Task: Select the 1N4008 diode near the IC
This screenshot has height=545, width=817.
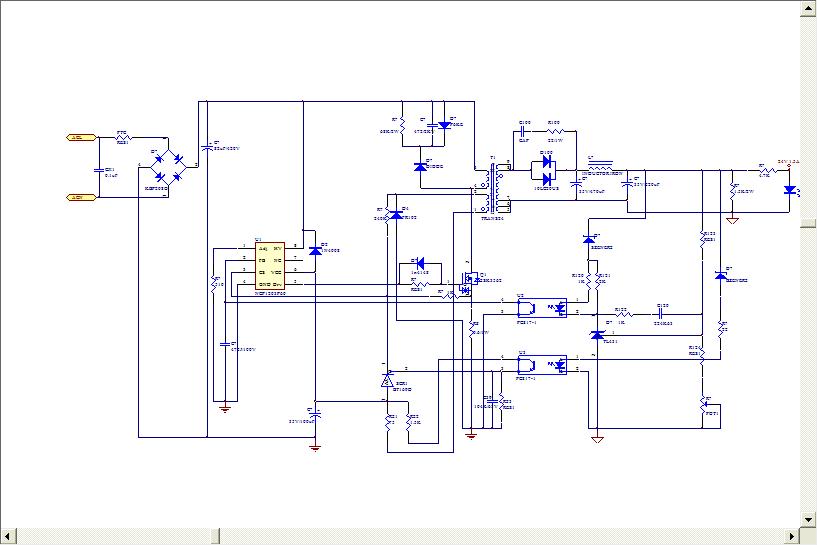Action: 316,248
